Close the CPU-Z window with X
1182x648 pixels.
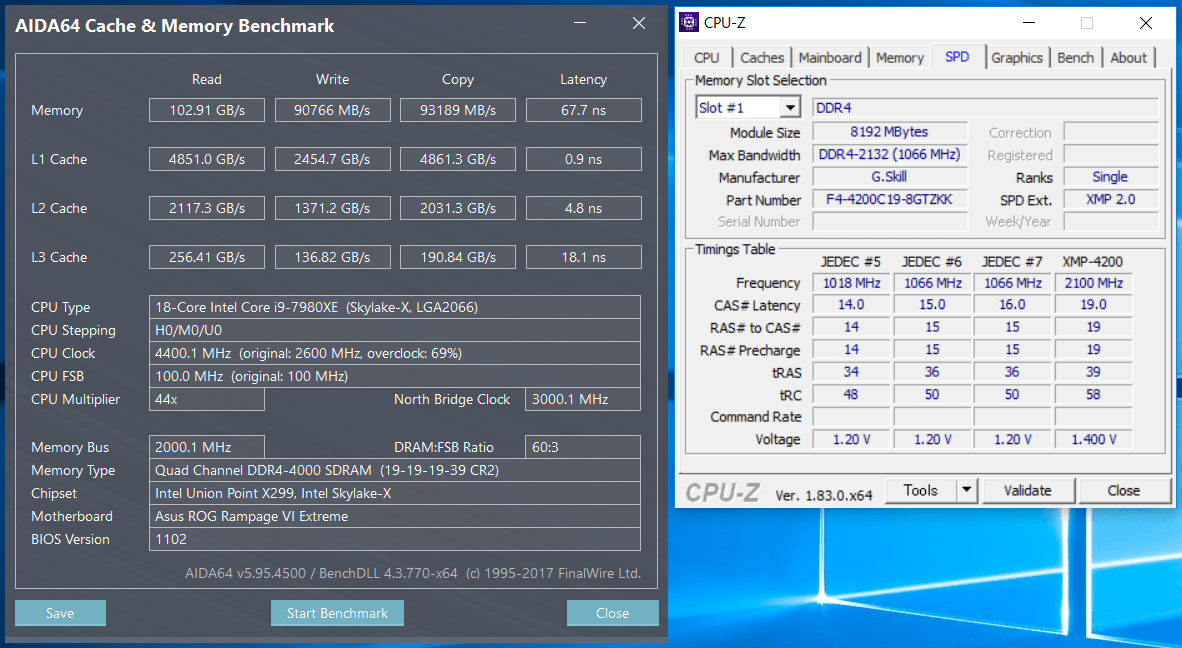pos(1146,23)
